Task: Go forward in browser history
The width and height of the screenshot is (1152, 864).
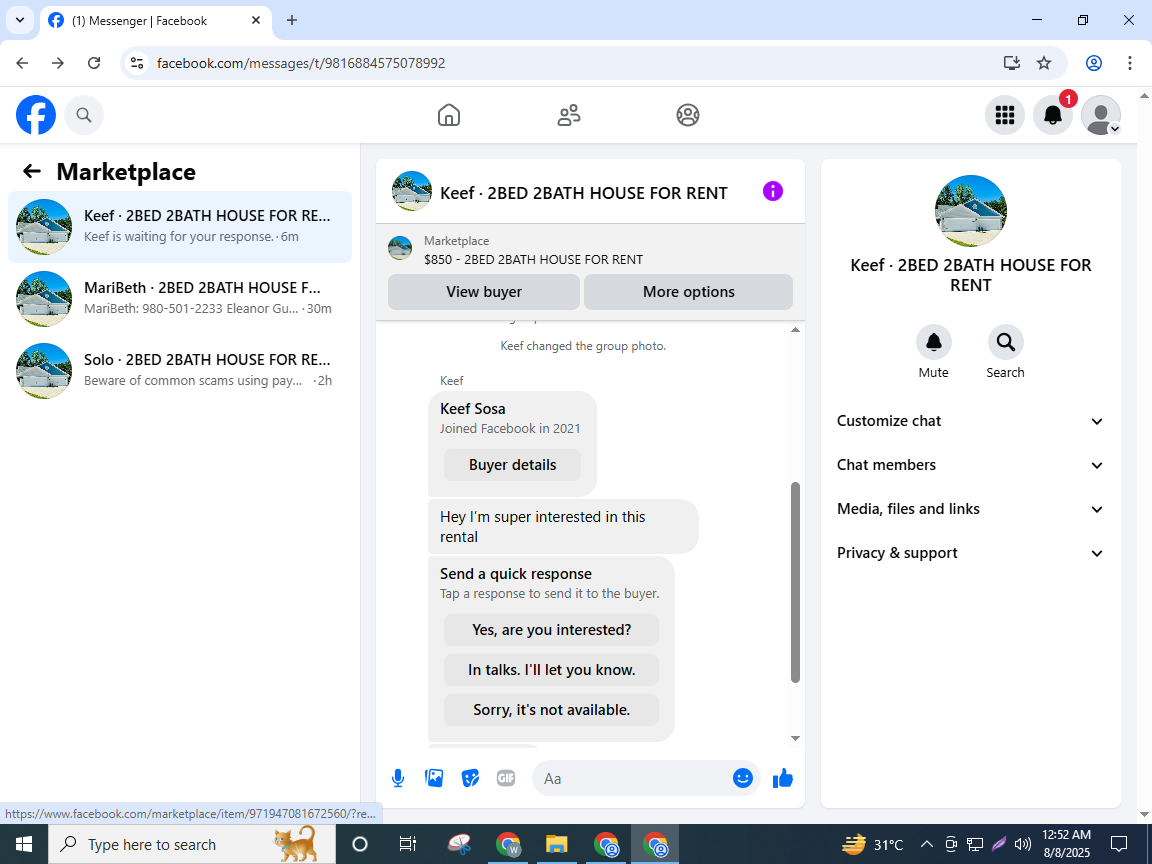Action: 58,63
